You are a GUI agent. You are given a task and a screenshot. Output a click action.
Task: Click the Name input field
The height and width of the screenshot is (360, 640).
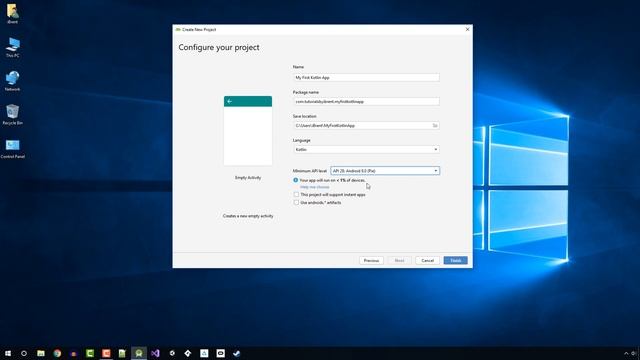366,78
